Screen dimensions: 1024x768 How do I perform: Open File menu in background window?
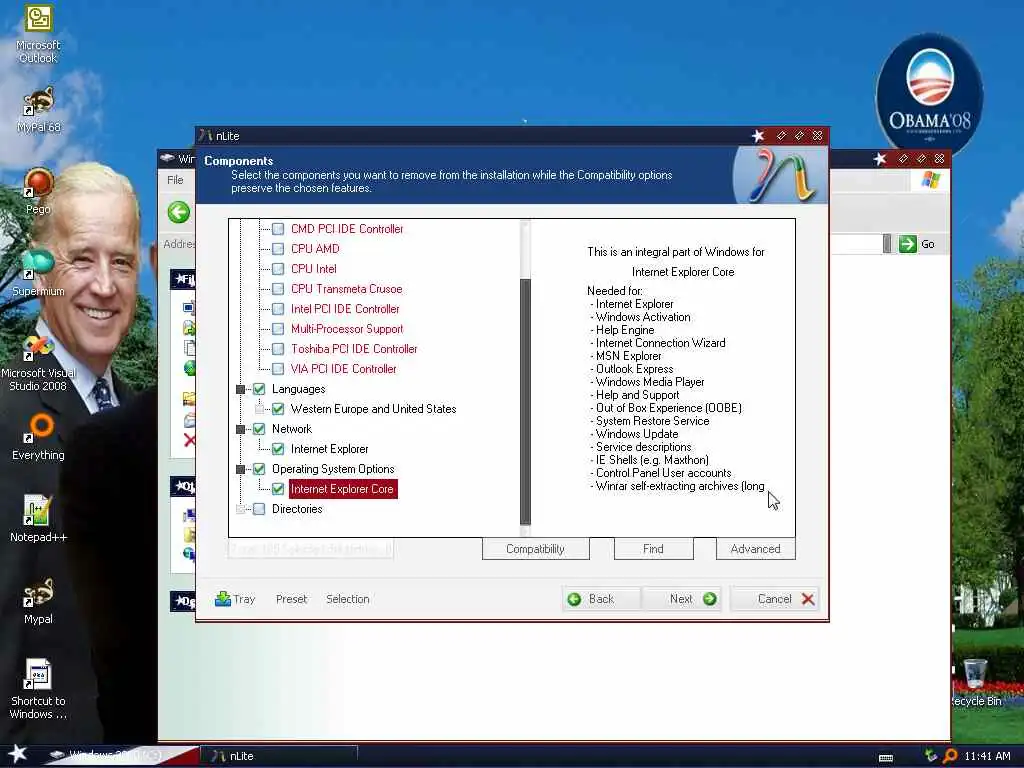coord(175,180)
